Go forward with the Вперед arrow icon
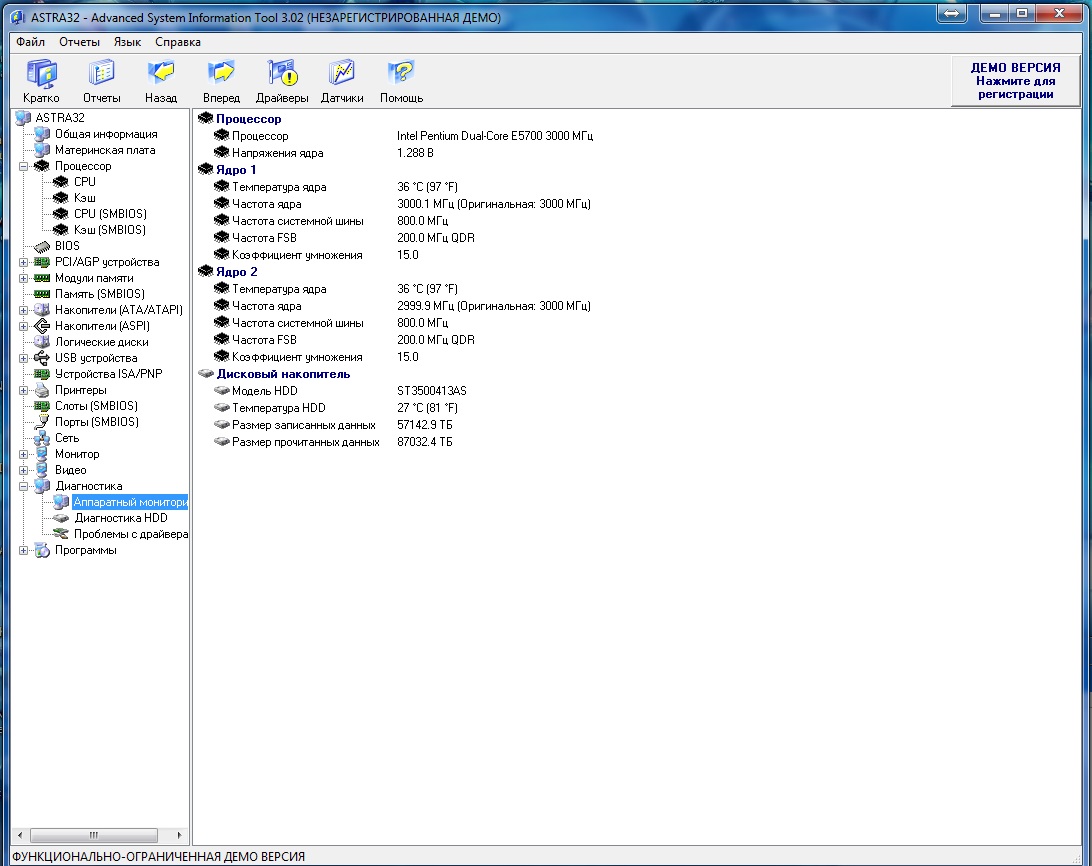 pos(221,74)
